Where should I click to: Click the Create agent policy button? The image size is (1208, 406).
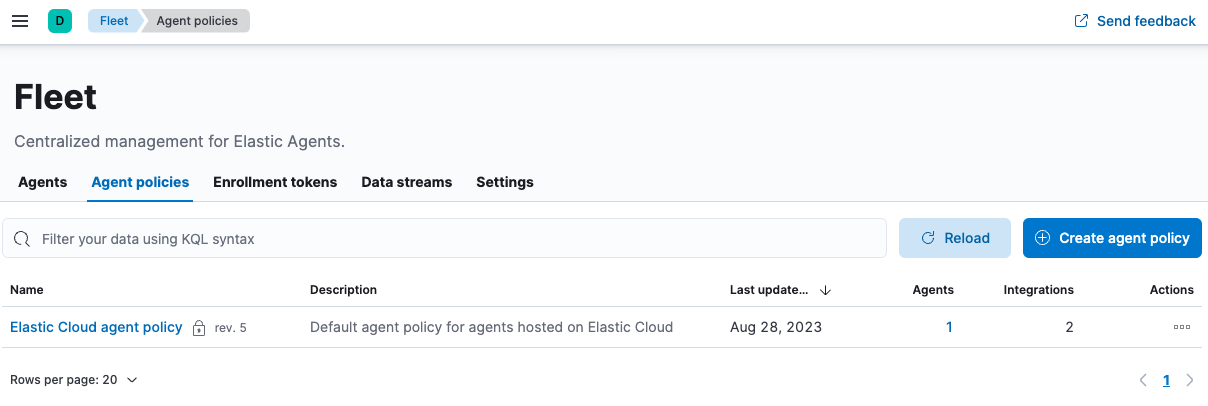click(1112, 238)
